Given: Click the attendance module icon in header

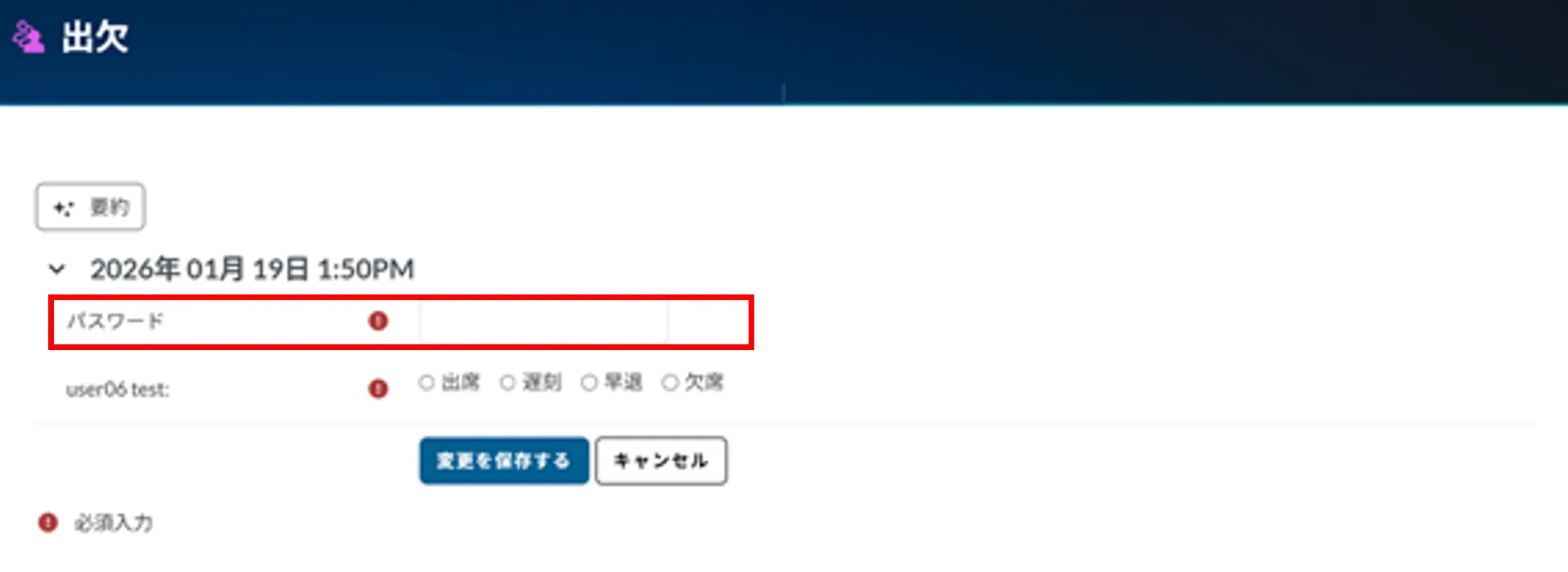Looking at the screenshot, I should (28, 37).
